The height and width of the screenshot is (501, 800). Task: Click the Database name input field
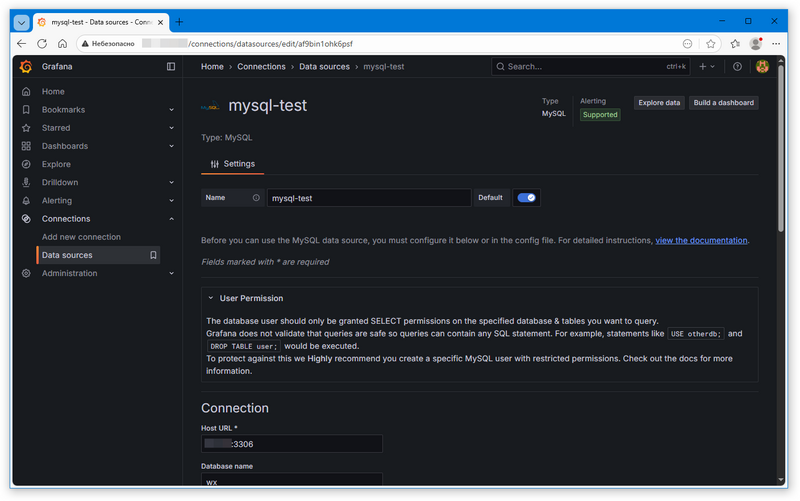tap(292, 480)
